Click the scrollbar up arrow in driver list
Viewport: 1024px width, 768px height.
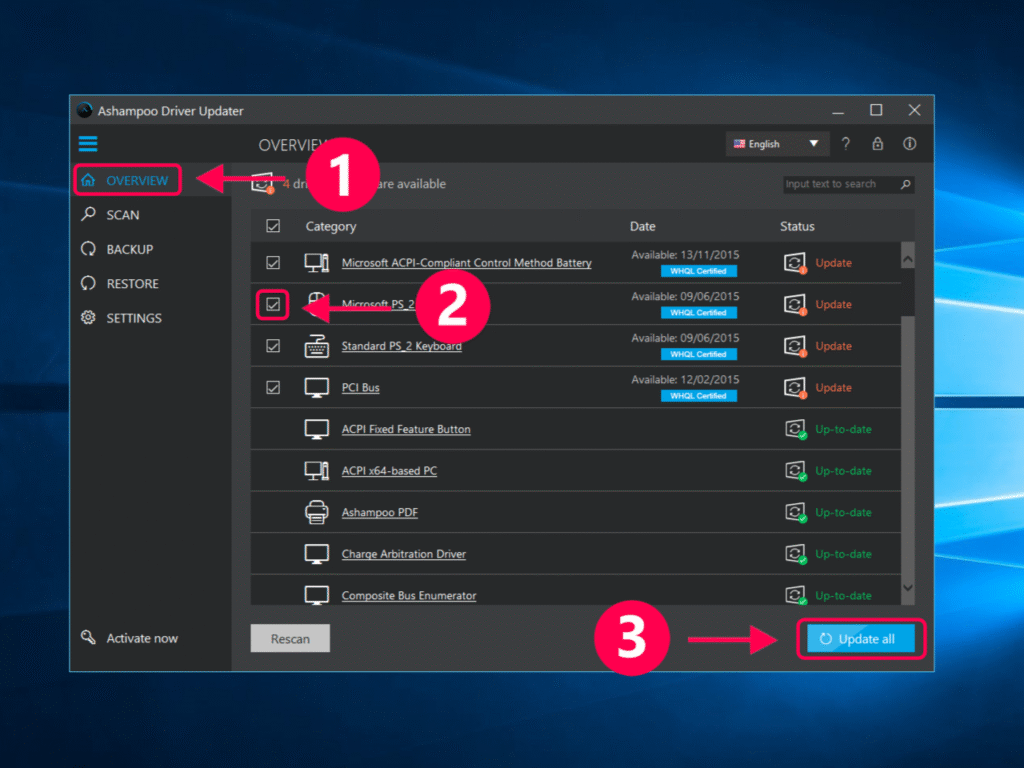pos(907,258)
